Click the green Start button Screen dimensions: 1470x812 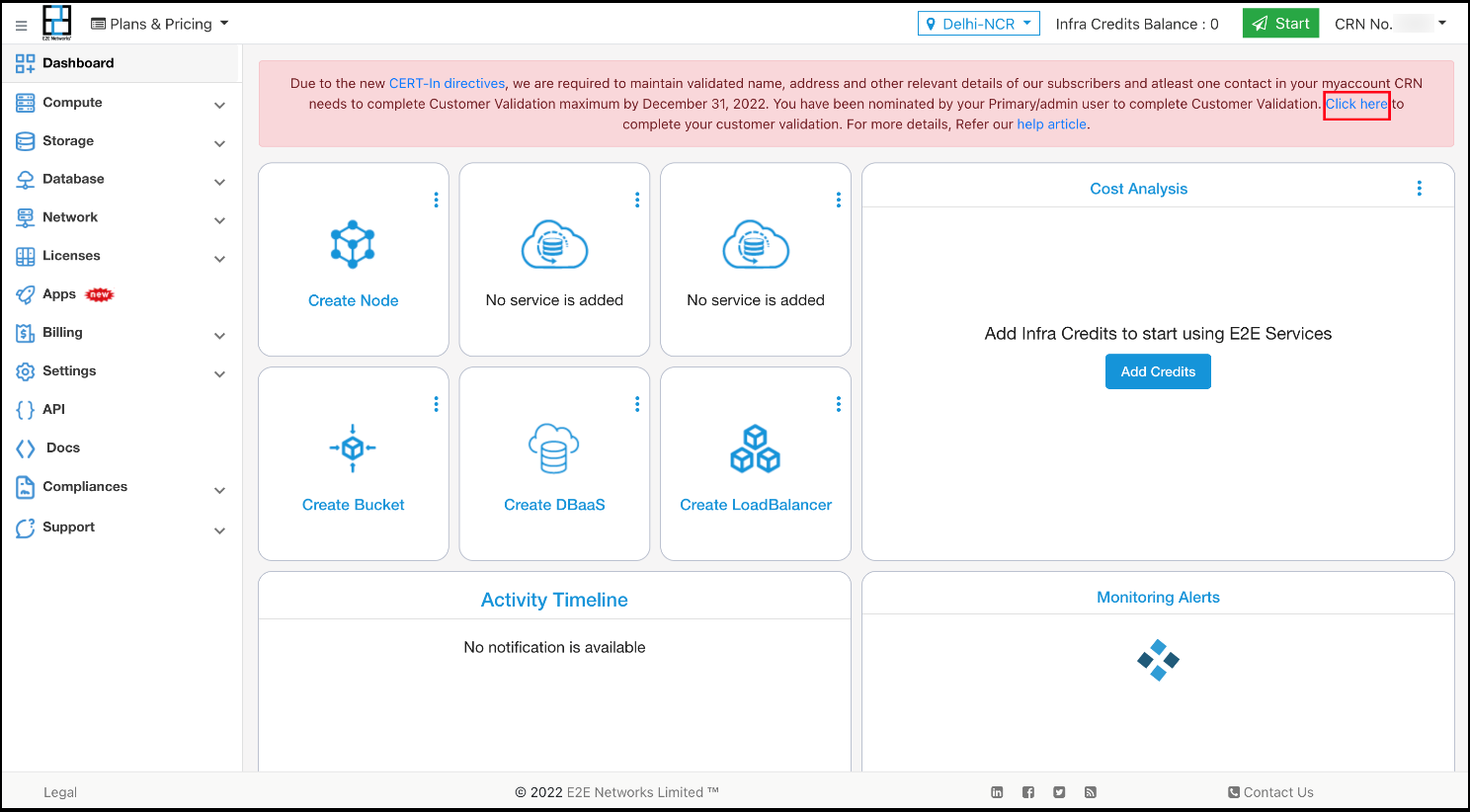1280,24
